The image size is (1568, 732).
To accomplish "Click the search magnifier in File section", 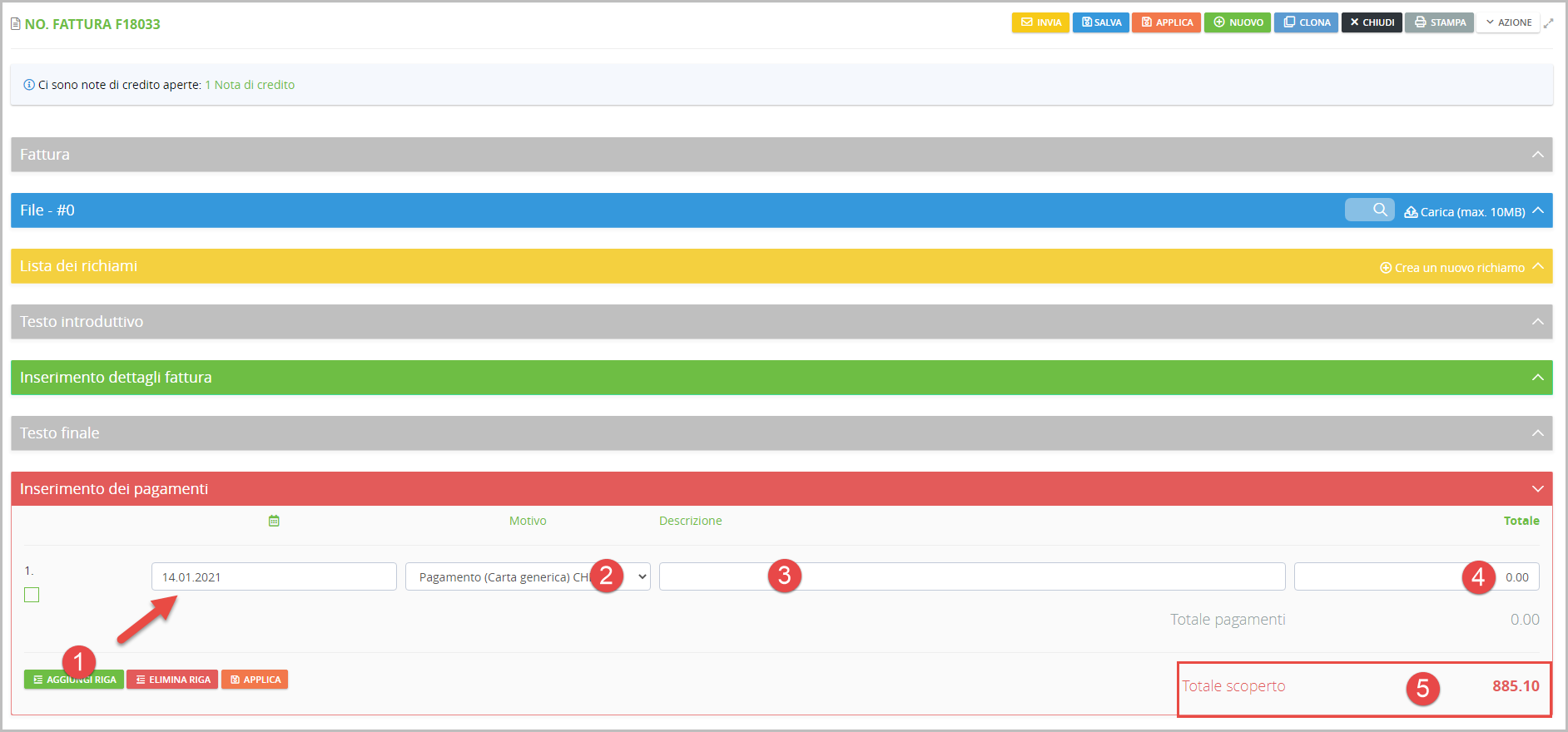I will tap(1379, 210).
